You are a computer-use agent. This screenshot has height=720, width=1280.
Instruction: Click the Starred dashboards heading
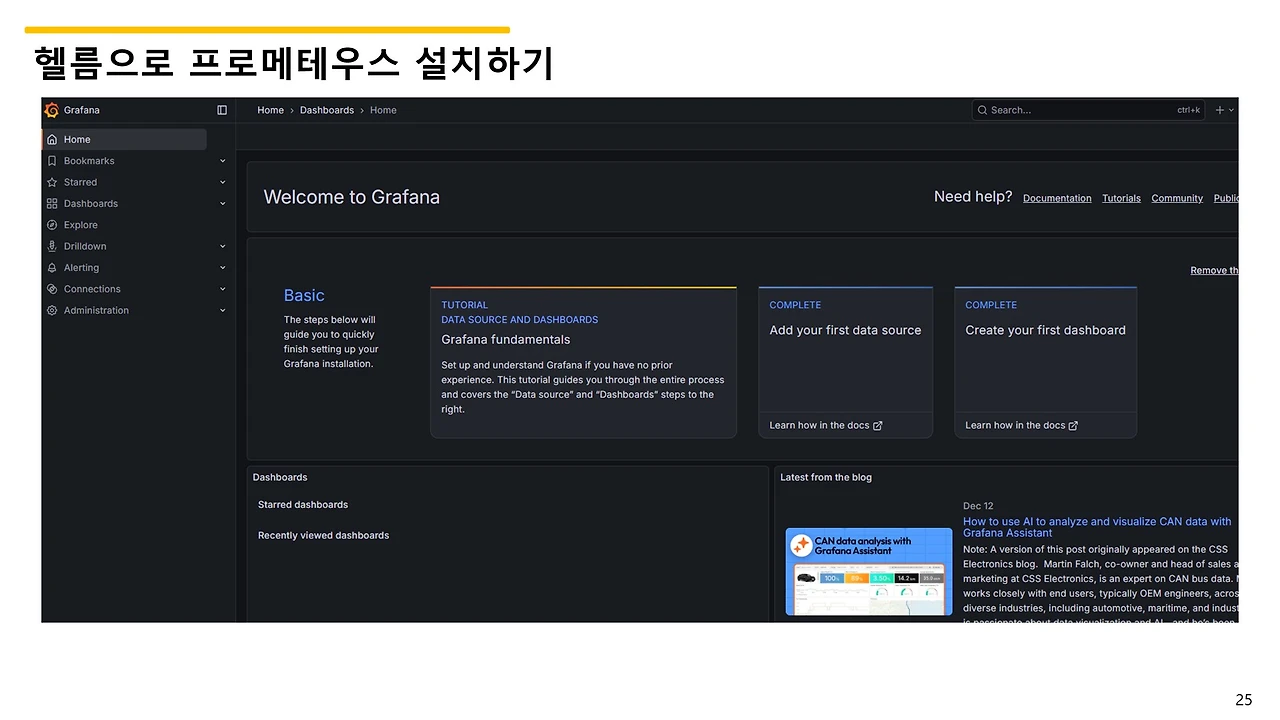point(303,505)
